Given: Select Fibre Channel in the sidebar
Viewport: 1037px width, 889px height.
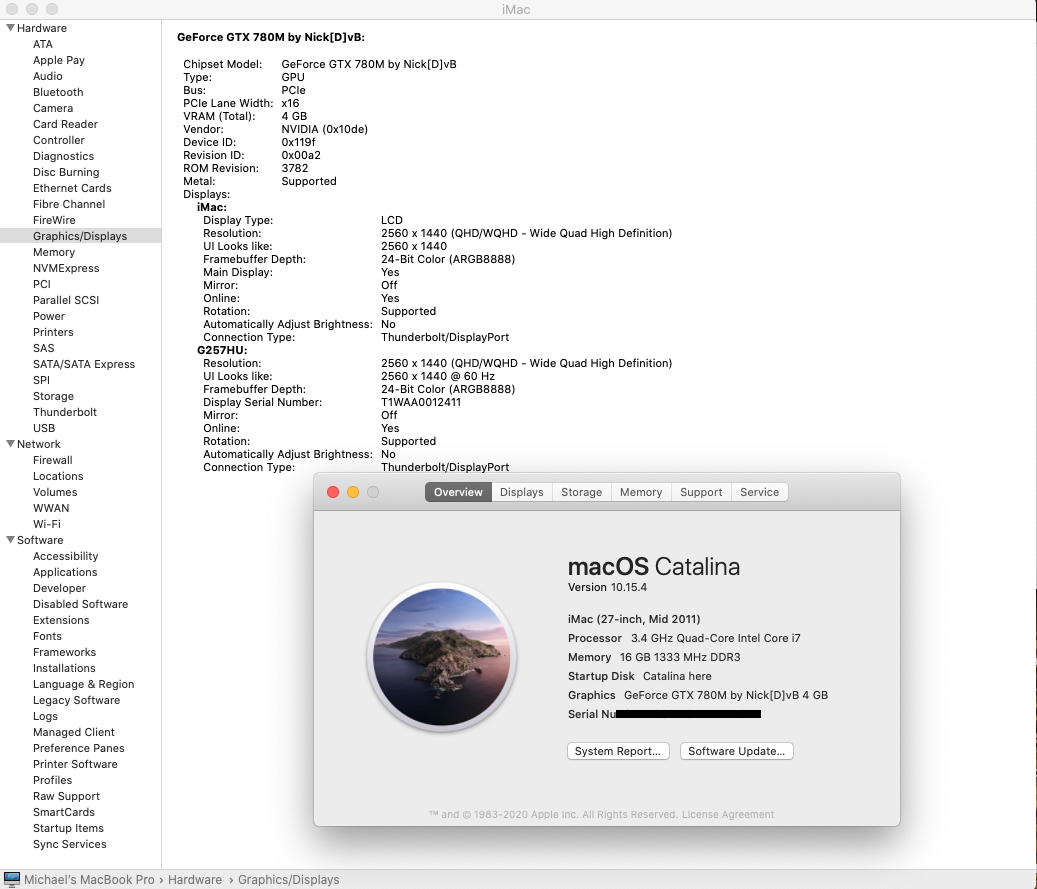Looking at the screenshot, I should 69,204.
